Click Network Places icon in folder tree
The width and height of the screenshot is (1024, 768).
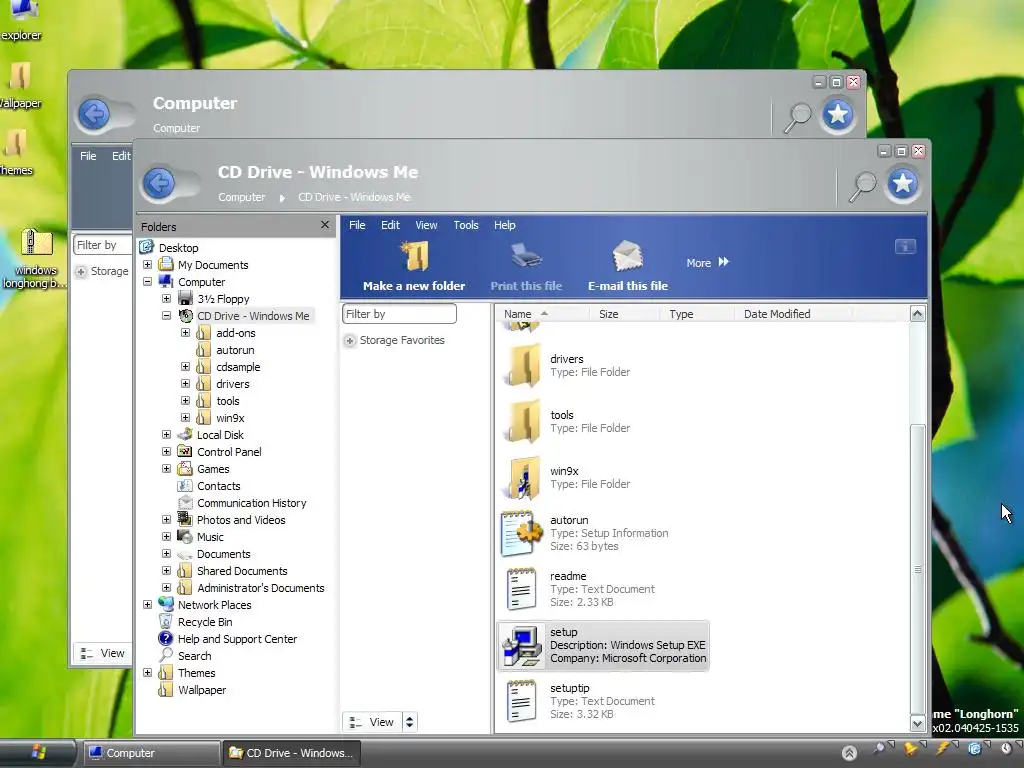tap(166, 605)
